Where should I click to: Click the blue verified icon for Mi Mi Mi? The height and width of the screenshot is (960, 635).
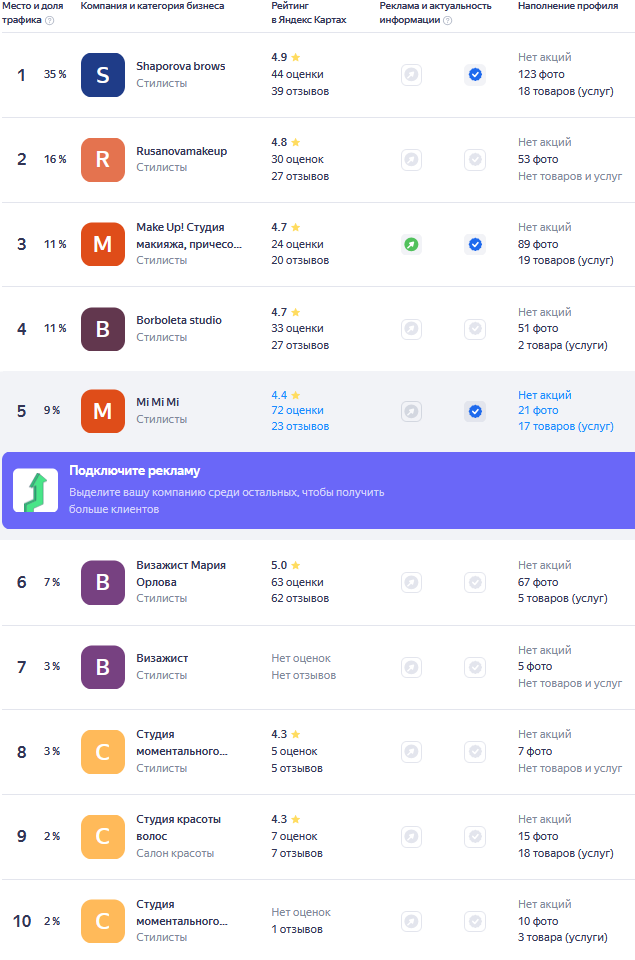click(475, 411)
